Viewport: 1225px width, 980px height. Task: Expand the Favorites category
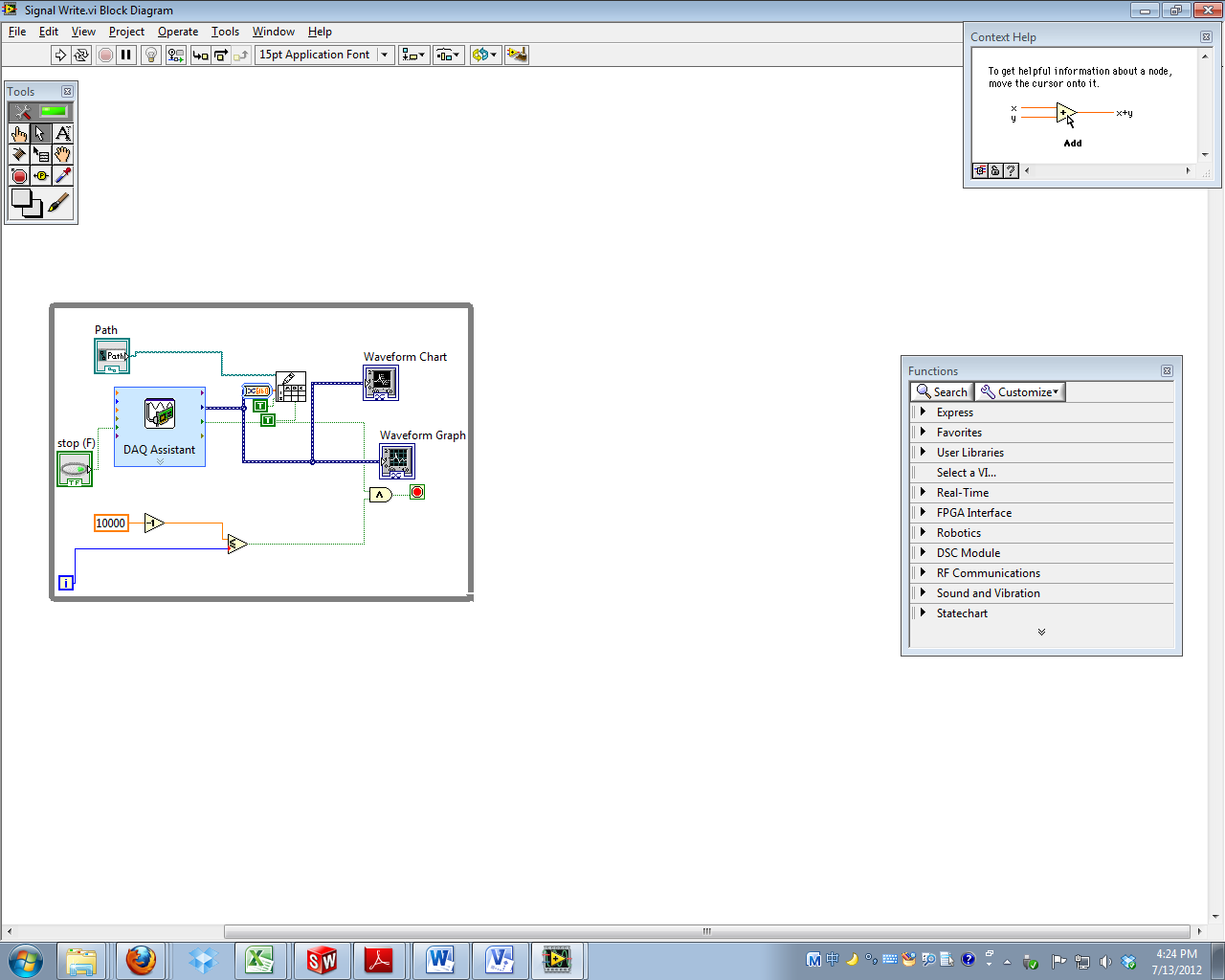(x=1042, y=433)
